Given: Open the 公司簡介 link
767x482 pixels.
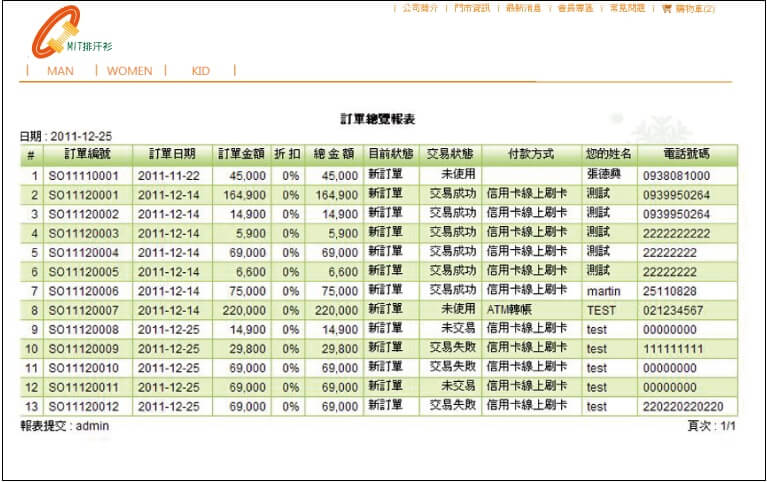Looking at the screenshot, I should click(420, 8).
